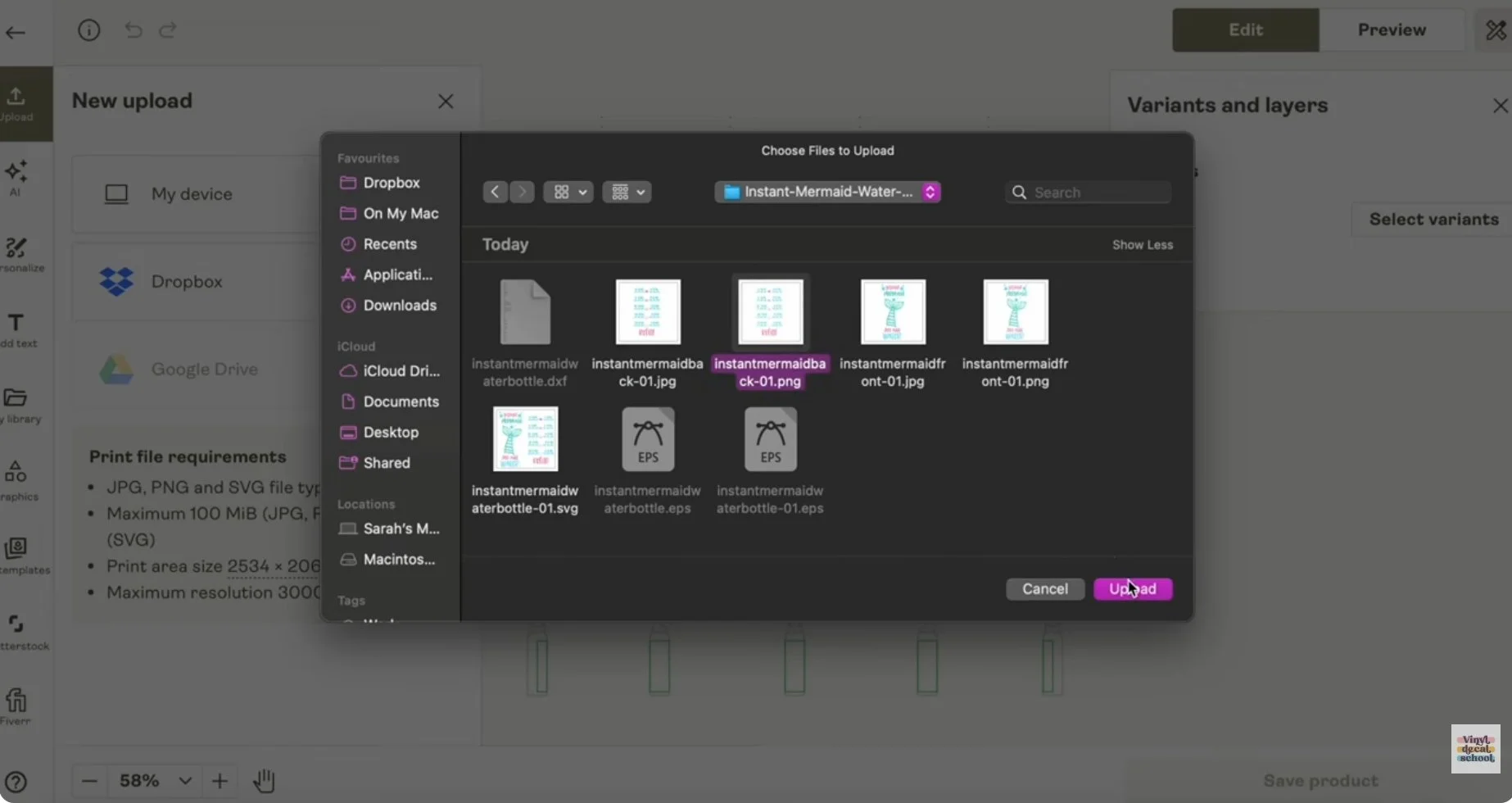
Task: Switch to the Edit tab
Action: pyautogui.click(x=1246, y=30)
